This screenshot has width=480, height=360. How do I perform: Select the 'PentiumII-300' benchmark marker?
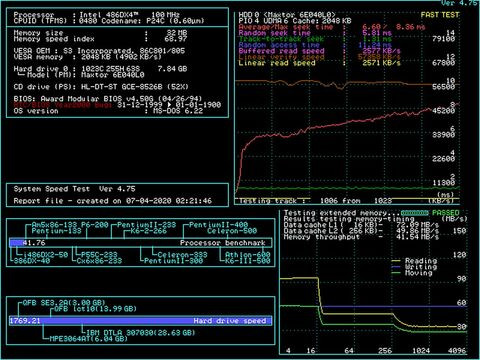click(x=173, y=261)
